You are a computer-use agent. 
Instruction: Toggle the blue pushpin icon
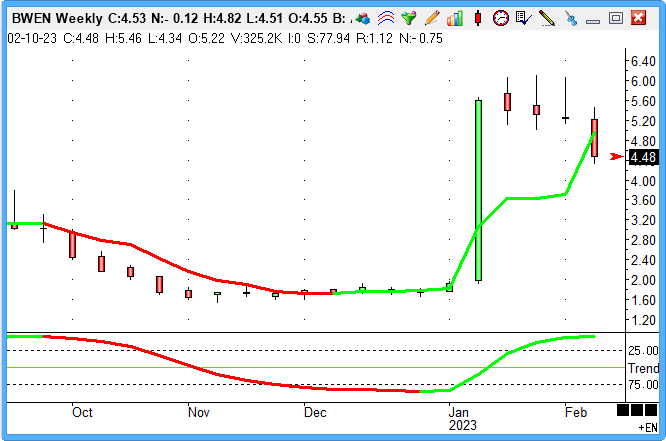tap(570, 18)
